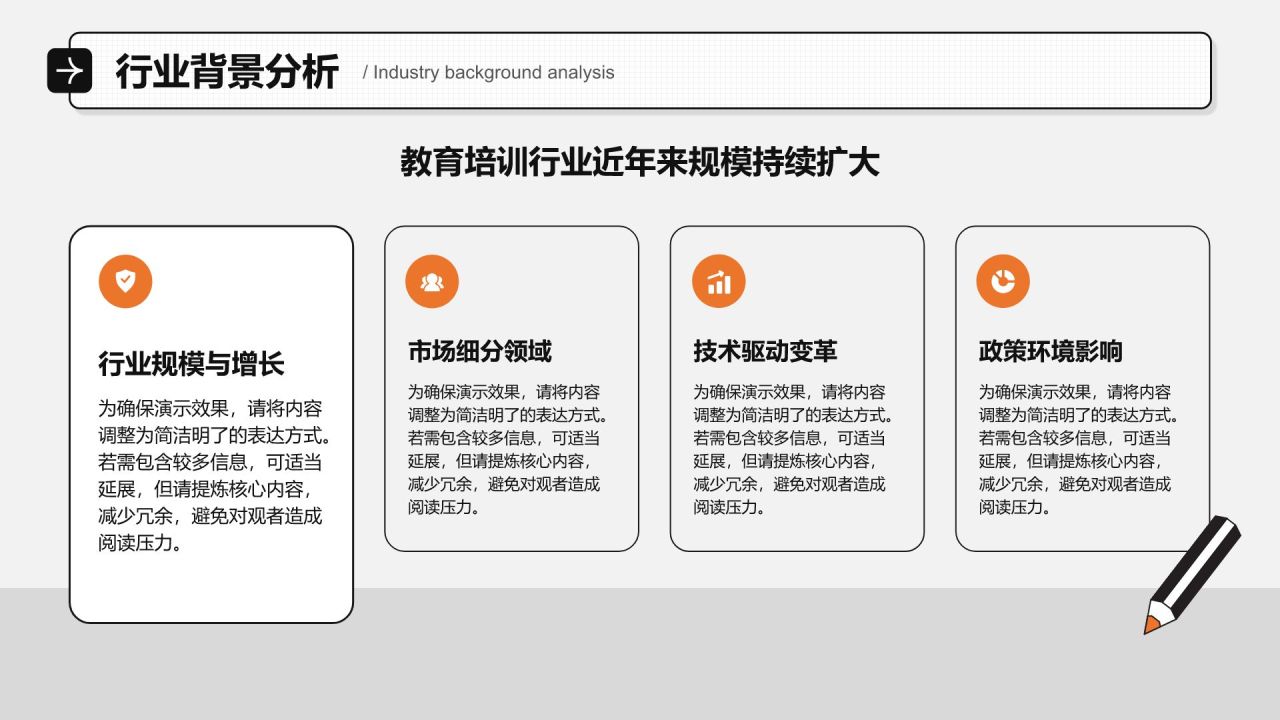The width and height of the screenshot is (1280, 720).
Task: Click the slide title 行业背景分析
Action: pos(227,72)
